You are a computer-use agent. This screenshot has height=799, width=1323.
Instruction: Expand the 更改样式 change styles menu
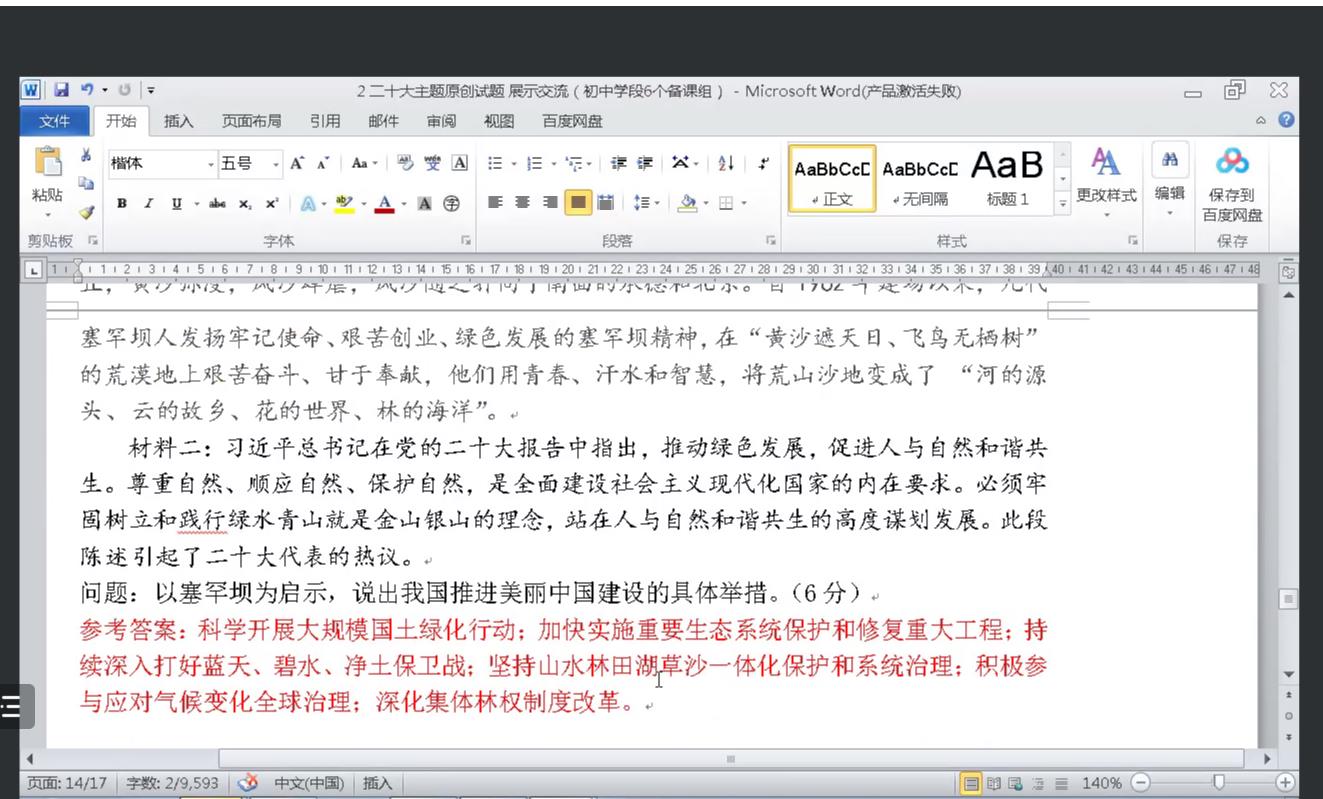(1105, 180)
